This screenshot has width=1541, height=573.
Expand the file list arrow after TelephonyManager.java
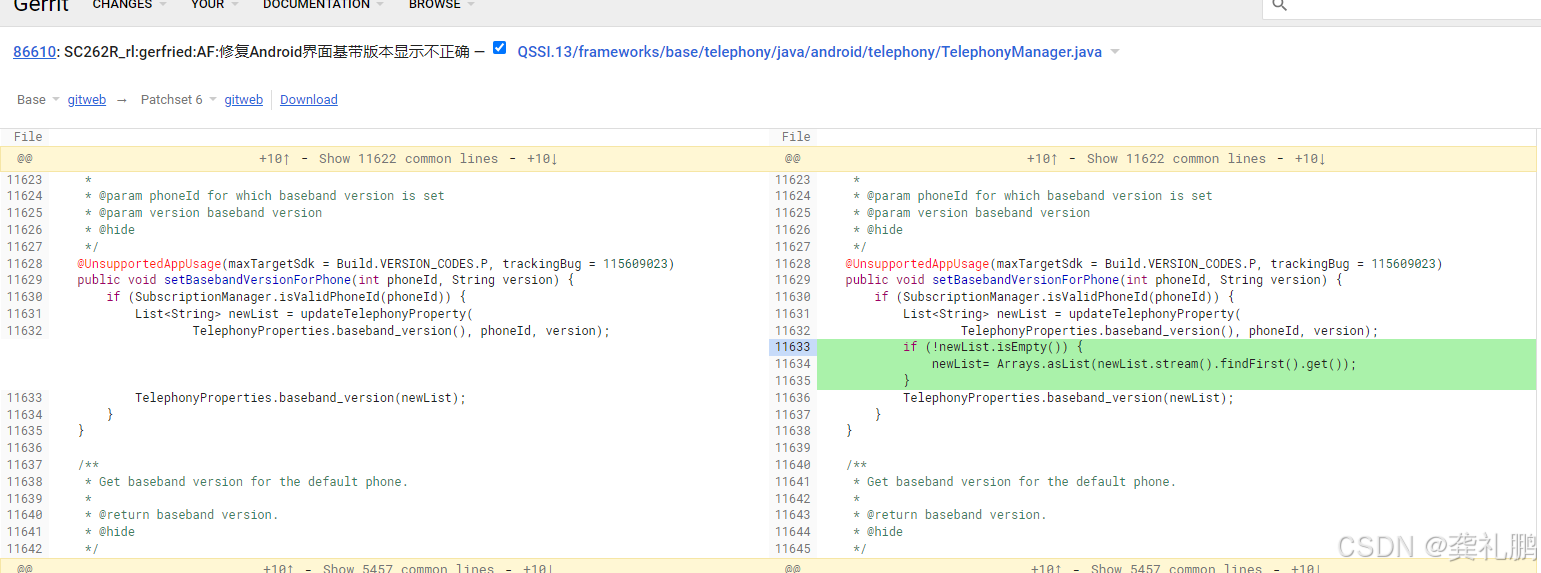click(1115, 52)
